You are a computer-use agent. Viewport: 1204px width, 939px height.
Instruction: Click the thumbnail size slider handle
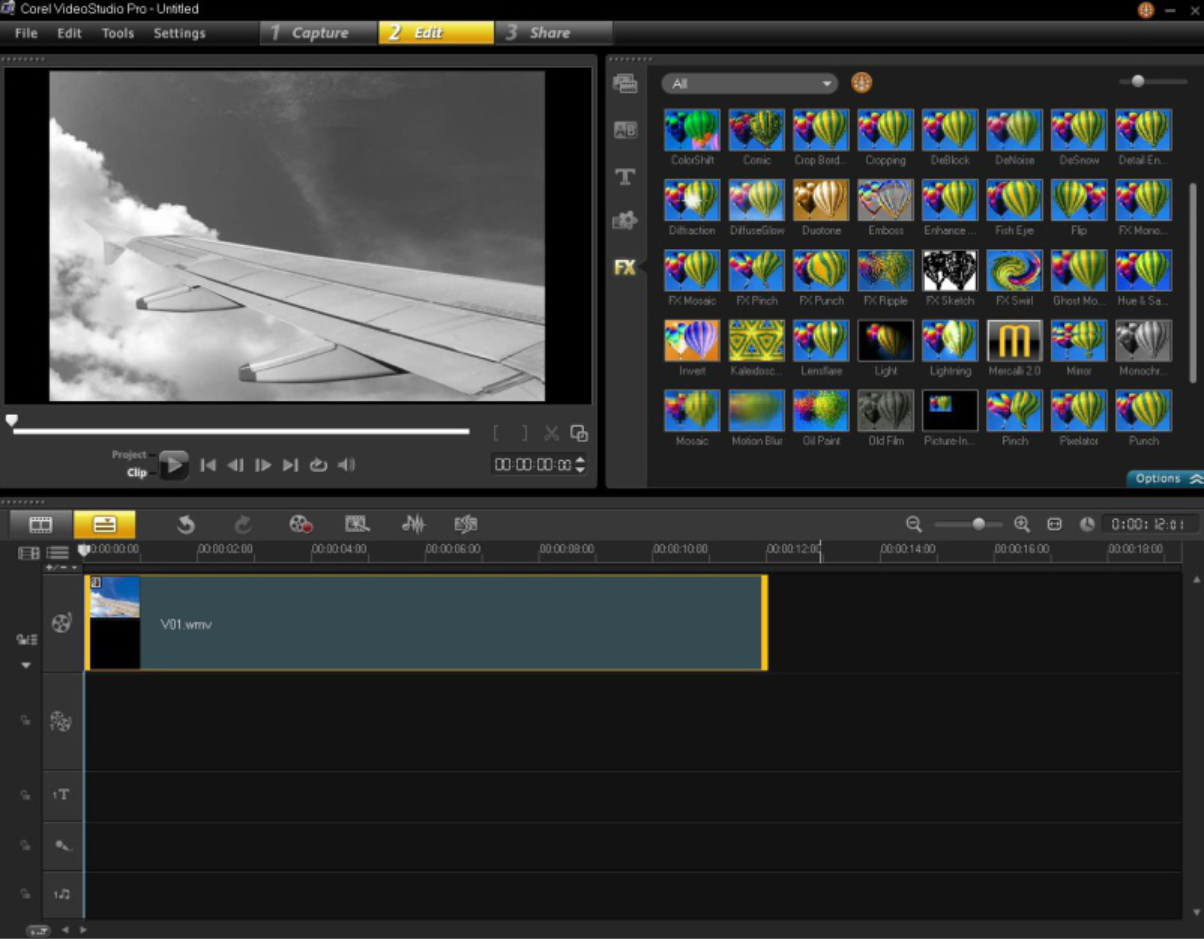1137,81
